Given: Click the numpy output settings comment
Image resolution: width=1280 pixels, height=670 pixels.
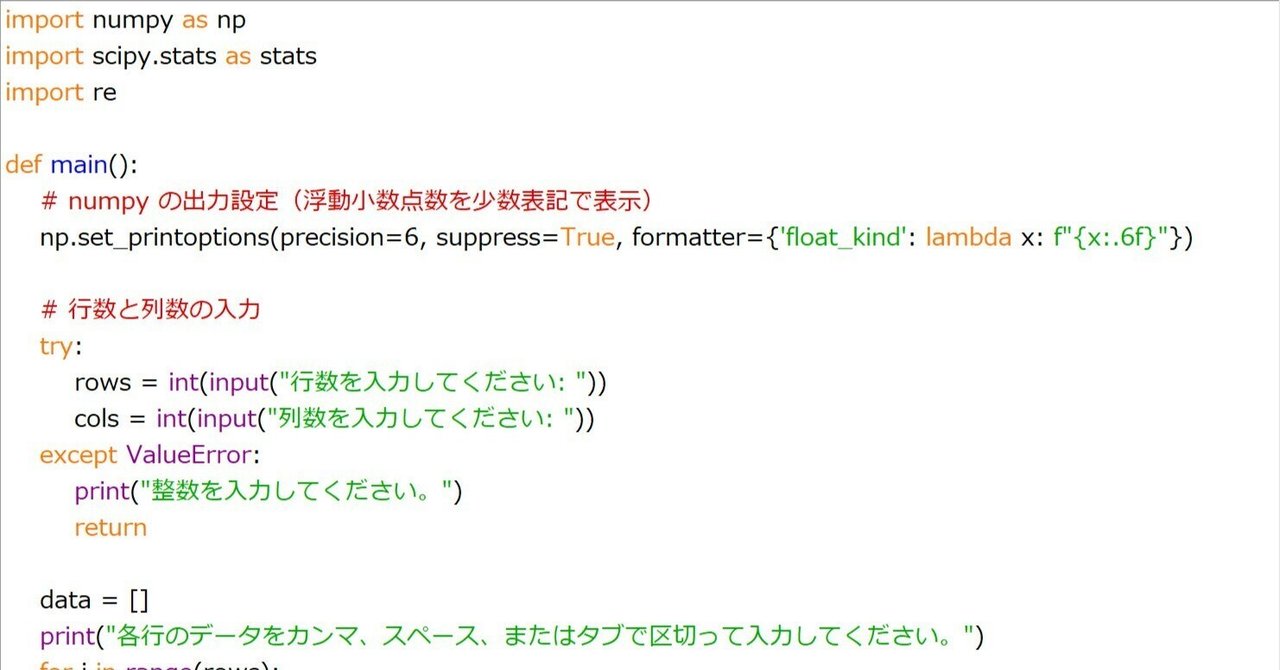Looking at the screenshot, I should tap(348, 201).
